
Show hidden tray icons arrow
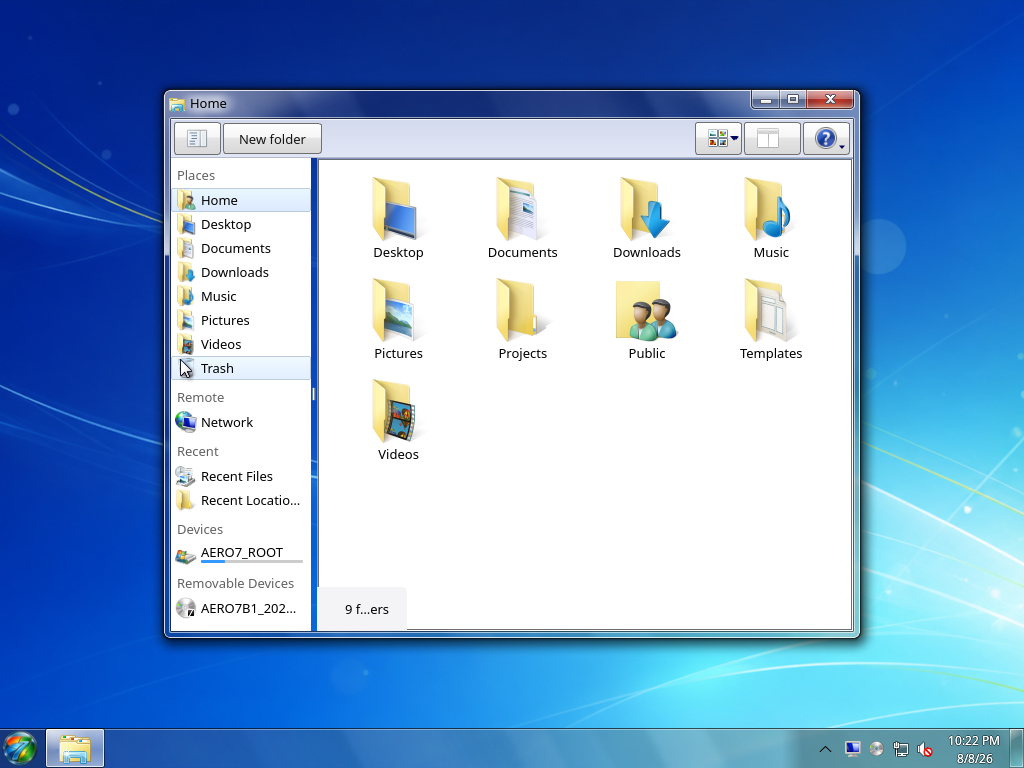[x=825, y=749]
